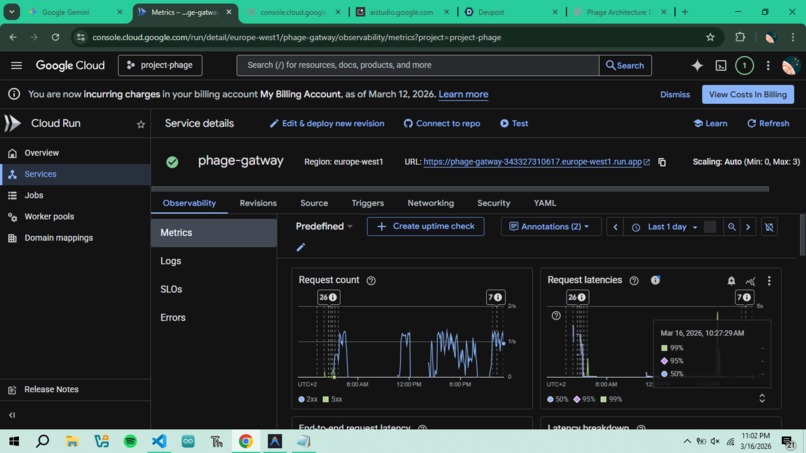Switch to the Networking tab
Screen dimensions: 806x453
431,203
